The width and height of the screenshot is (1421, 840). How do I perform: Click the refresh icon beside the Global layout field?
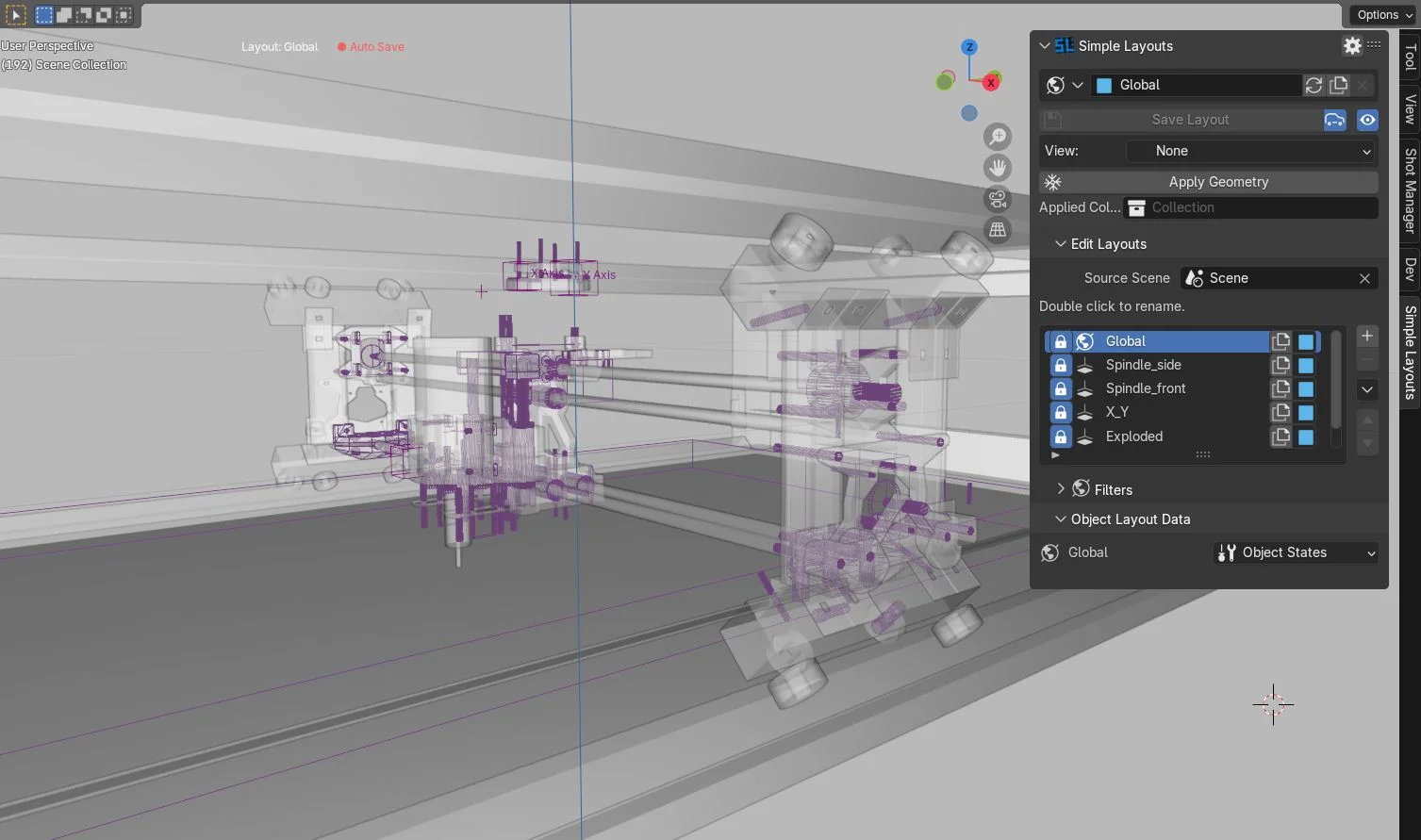click(1314, 85)
